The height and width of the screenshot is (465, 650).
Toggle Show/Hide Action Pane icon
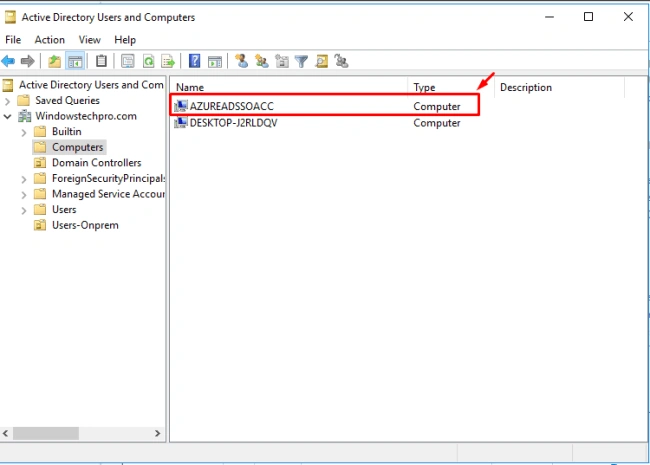(215, 61)
